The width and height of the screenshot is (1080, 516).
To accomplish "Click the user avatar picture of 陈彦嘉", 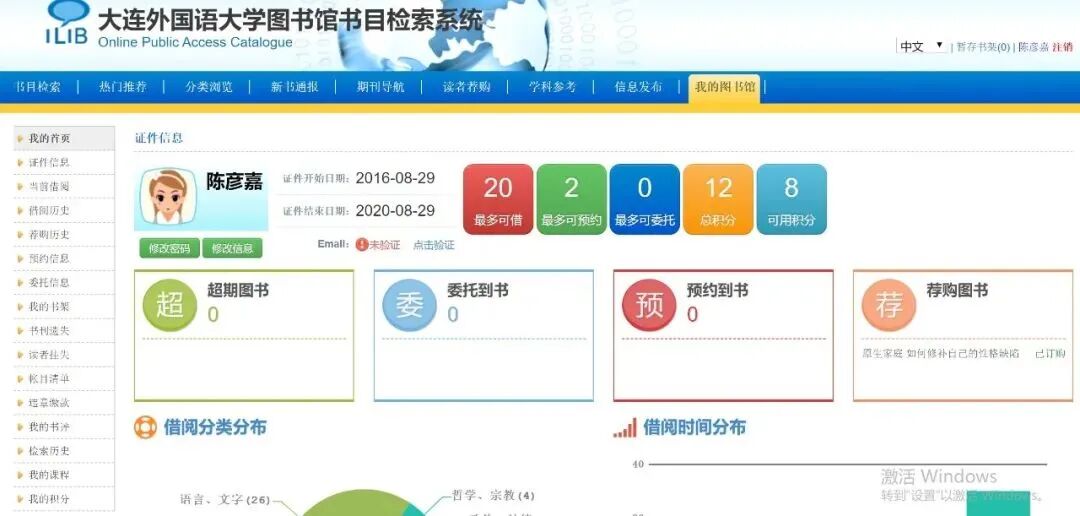I will click(168, 196).
